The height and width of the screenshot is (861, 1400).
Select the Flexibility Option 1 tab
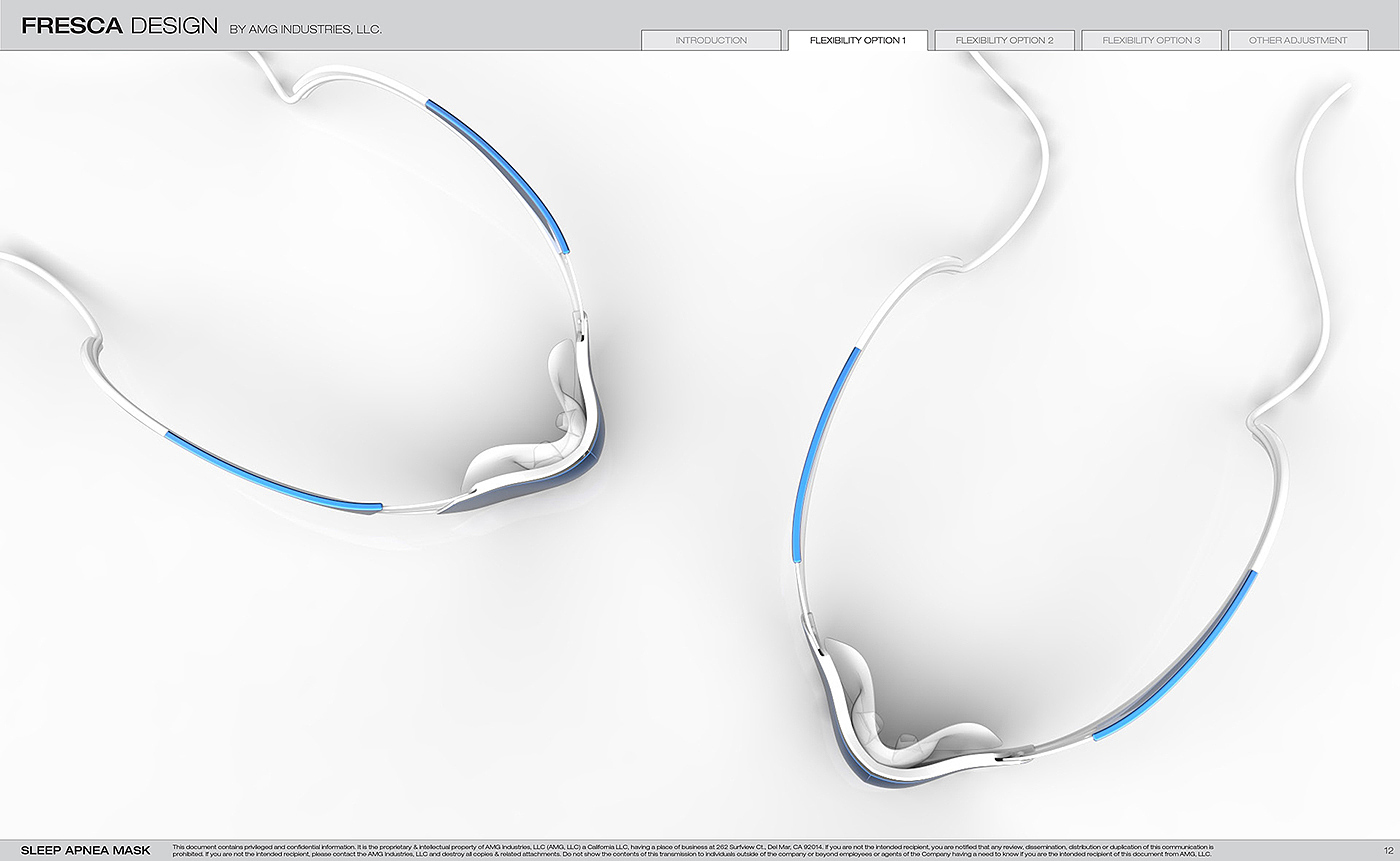coord(858,41)
